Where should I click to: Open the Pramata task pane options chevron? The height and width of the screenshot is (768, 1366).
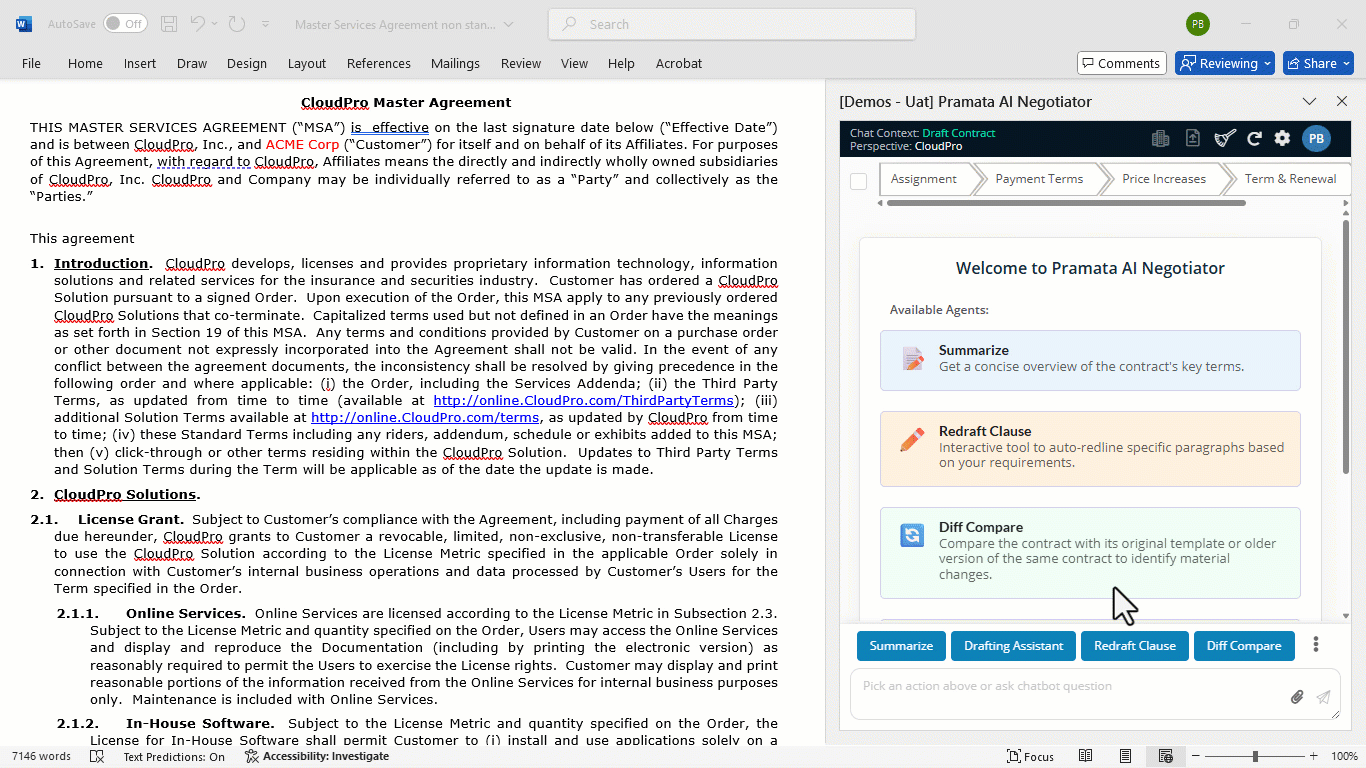click(x=1309, y=101)
